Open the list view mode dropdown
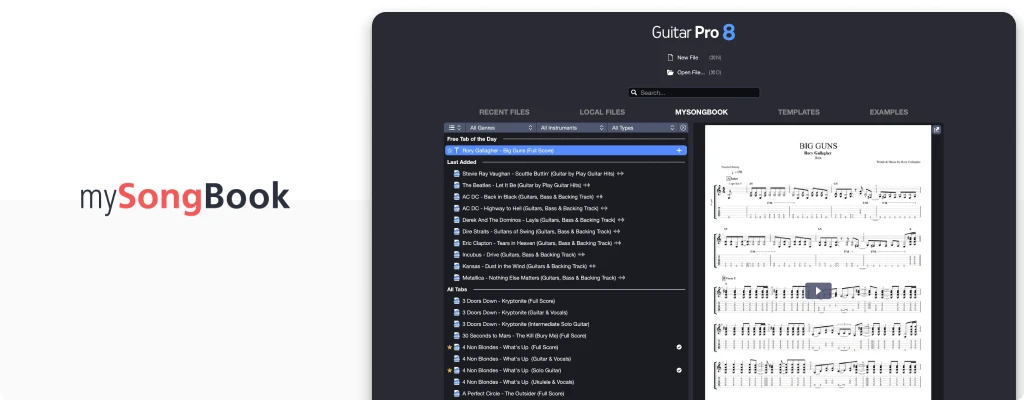 [x=455, y=127]
